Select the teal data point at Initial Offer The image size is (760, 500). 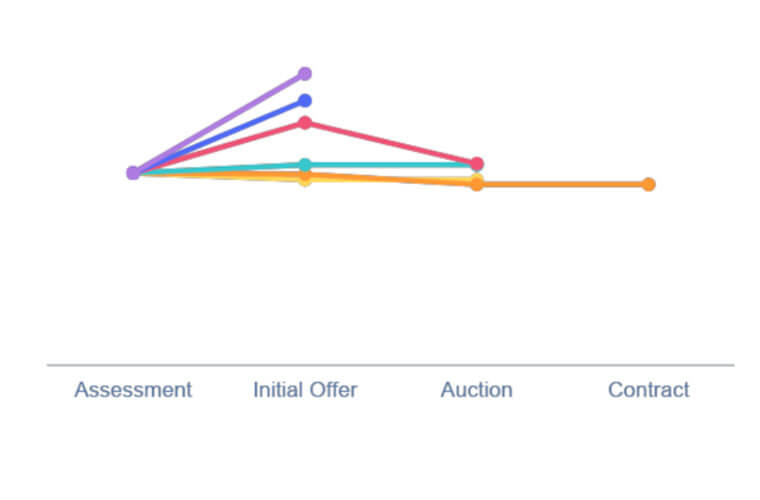(304, 165)
